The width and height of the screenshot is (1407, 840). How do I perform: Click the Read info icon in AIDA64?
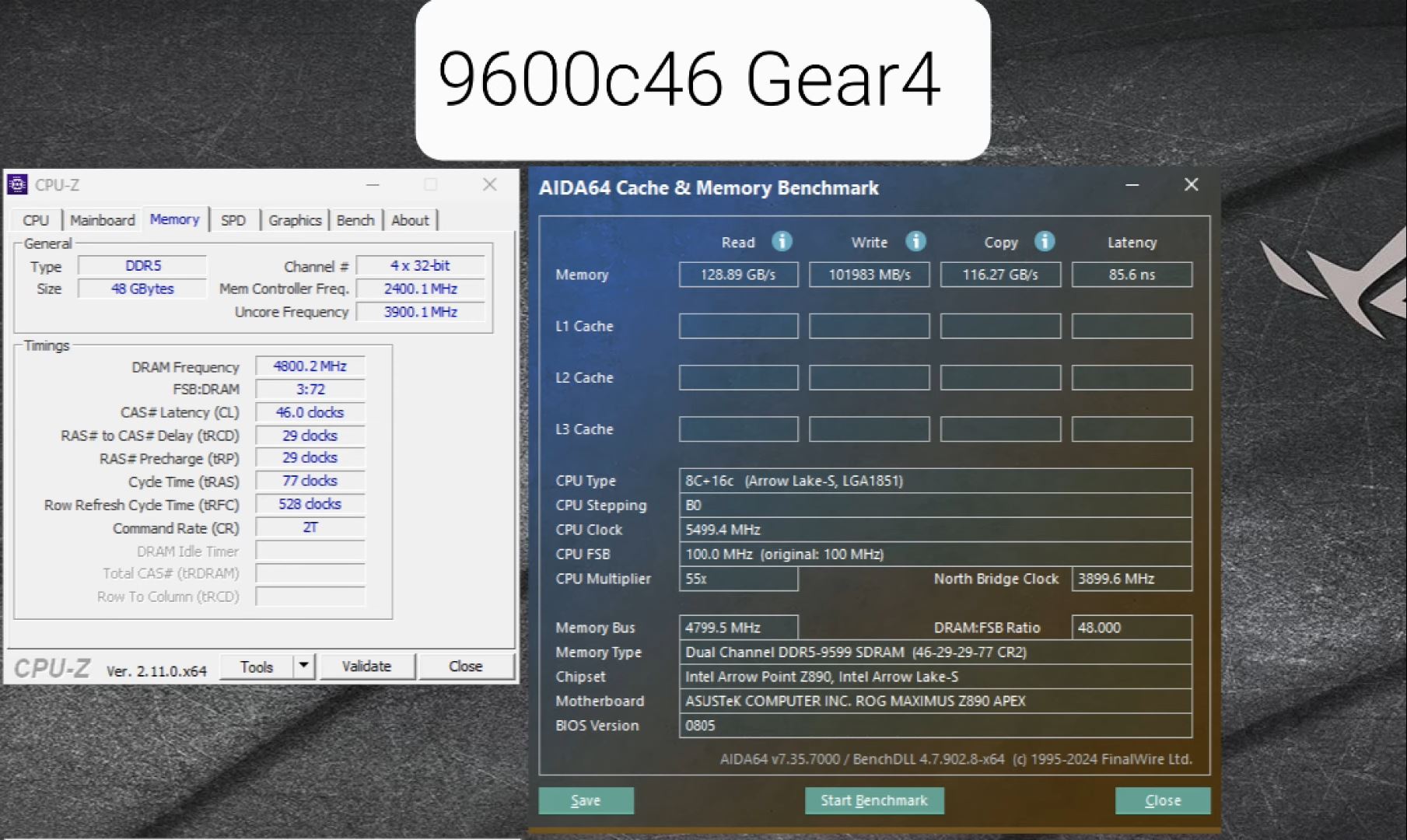click(781, 242)
